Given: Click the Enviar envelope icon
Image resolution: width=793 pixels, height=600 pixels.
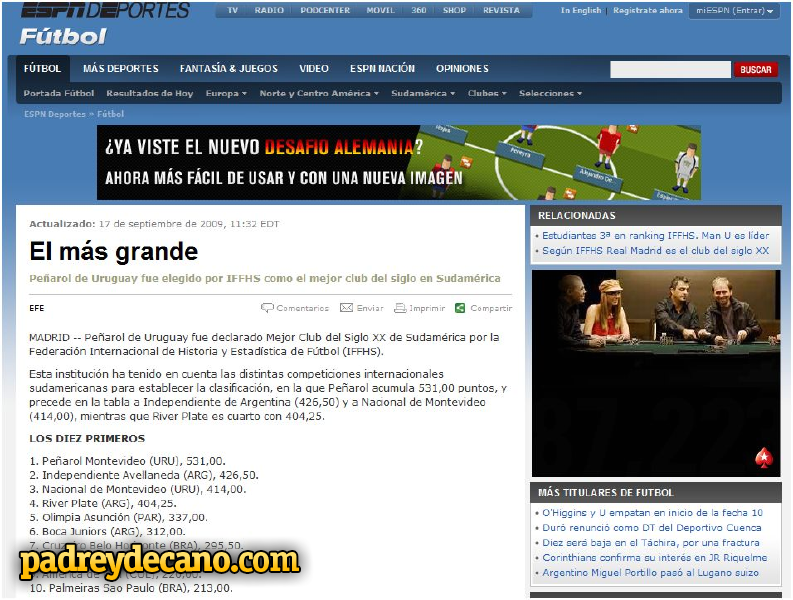Looking at the screenshot, I should pyautogui.click(x=346, y=308).
